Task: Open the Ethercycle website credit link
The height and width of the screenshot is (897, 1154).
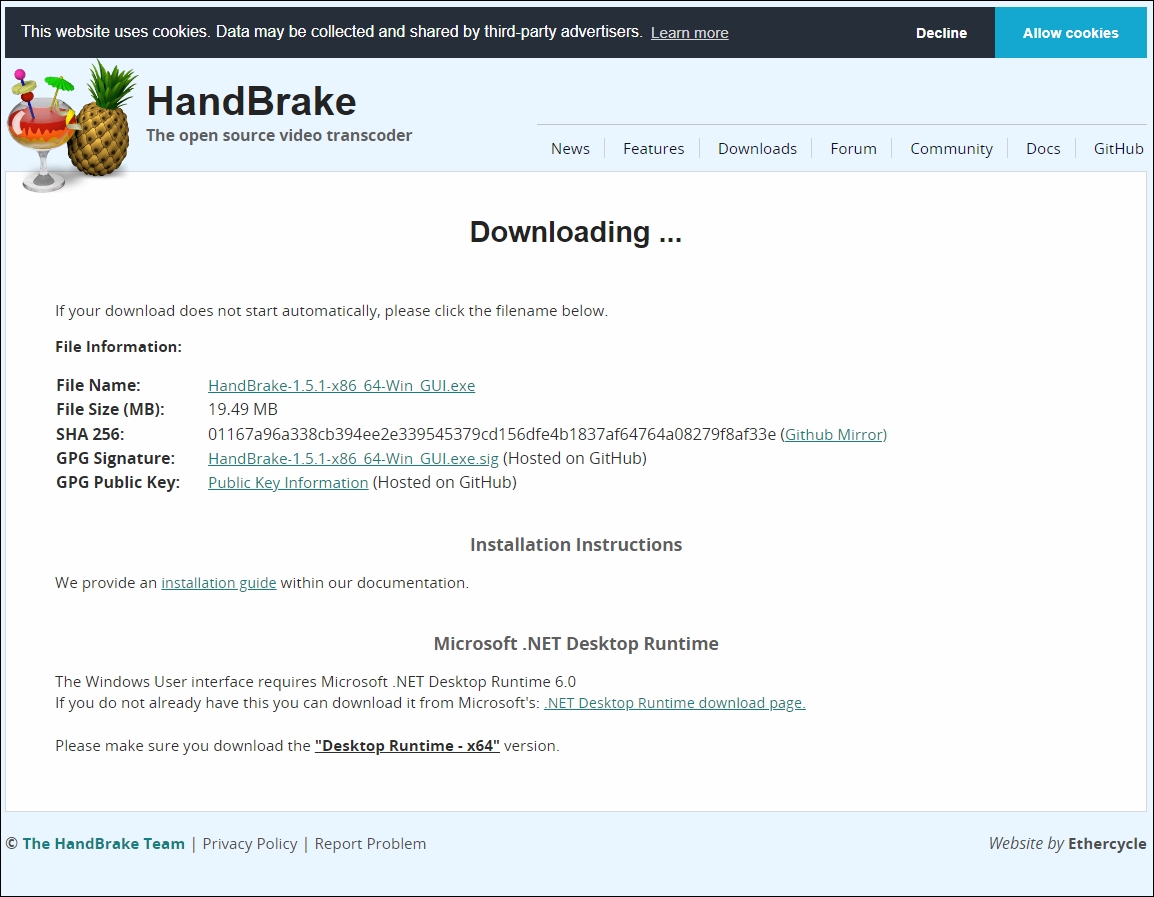Action: coord(1107,844)
